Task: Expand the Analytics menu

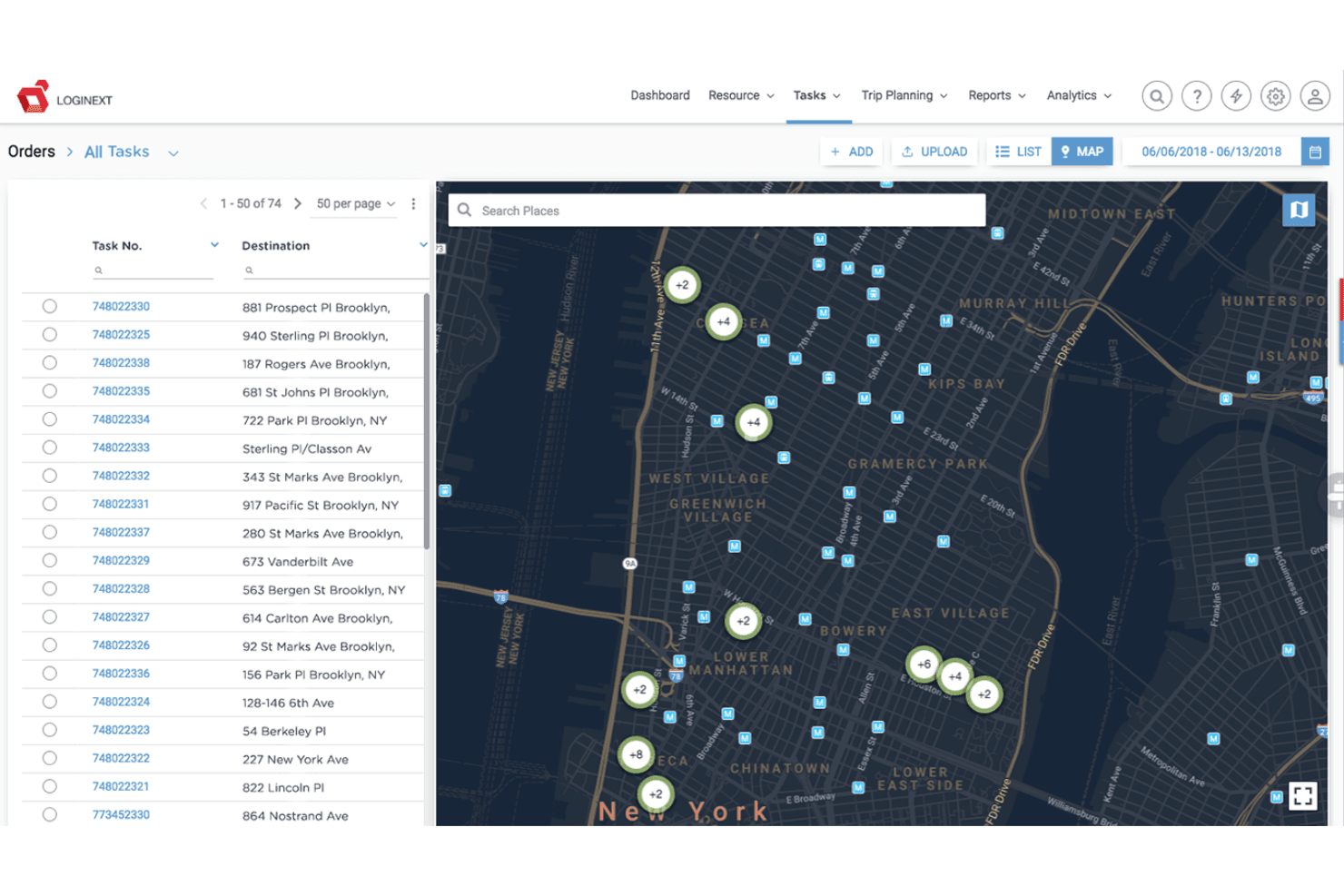Action: tap(1079, 95)
